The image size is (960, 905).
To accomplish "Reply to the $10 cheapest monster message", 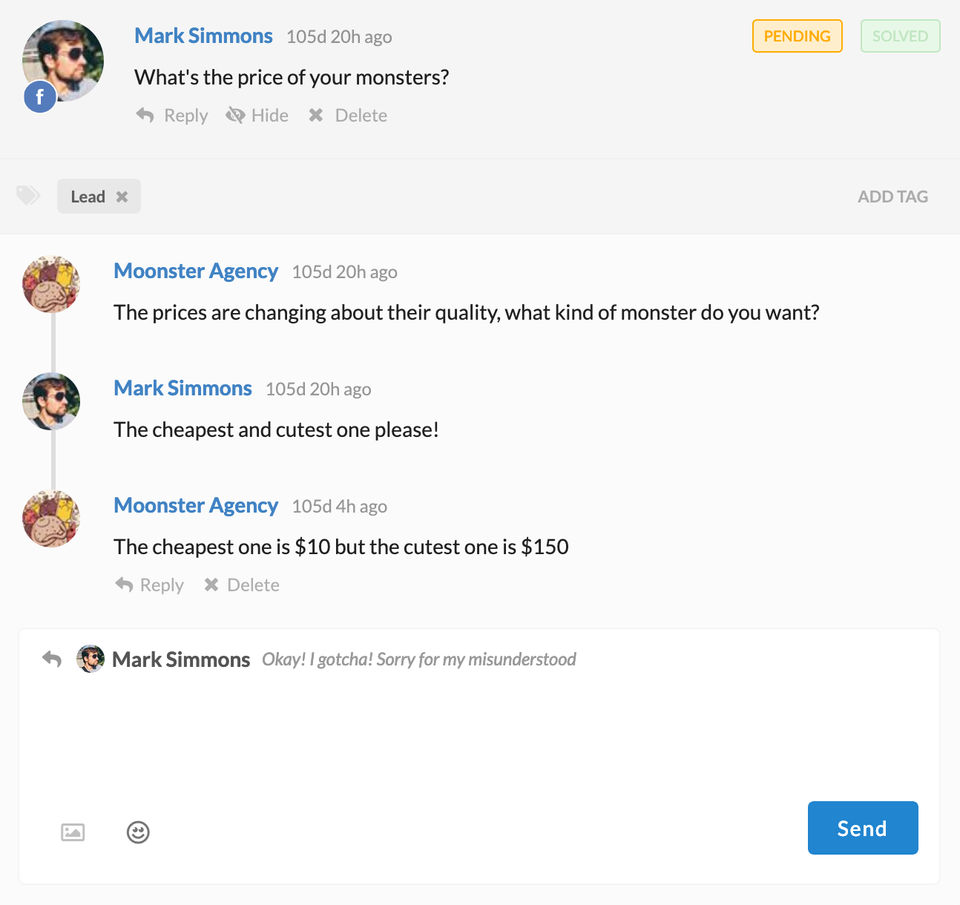I will [x=150, y=585].
